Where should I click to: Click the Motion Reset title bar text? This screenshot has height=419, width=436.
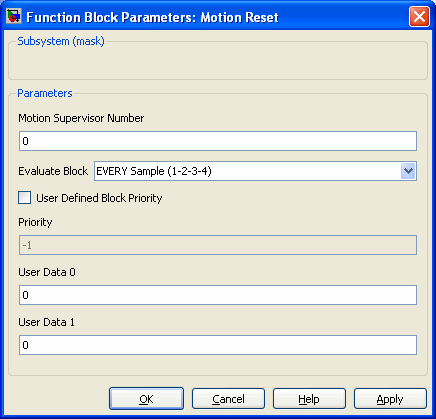coord(239,17)
